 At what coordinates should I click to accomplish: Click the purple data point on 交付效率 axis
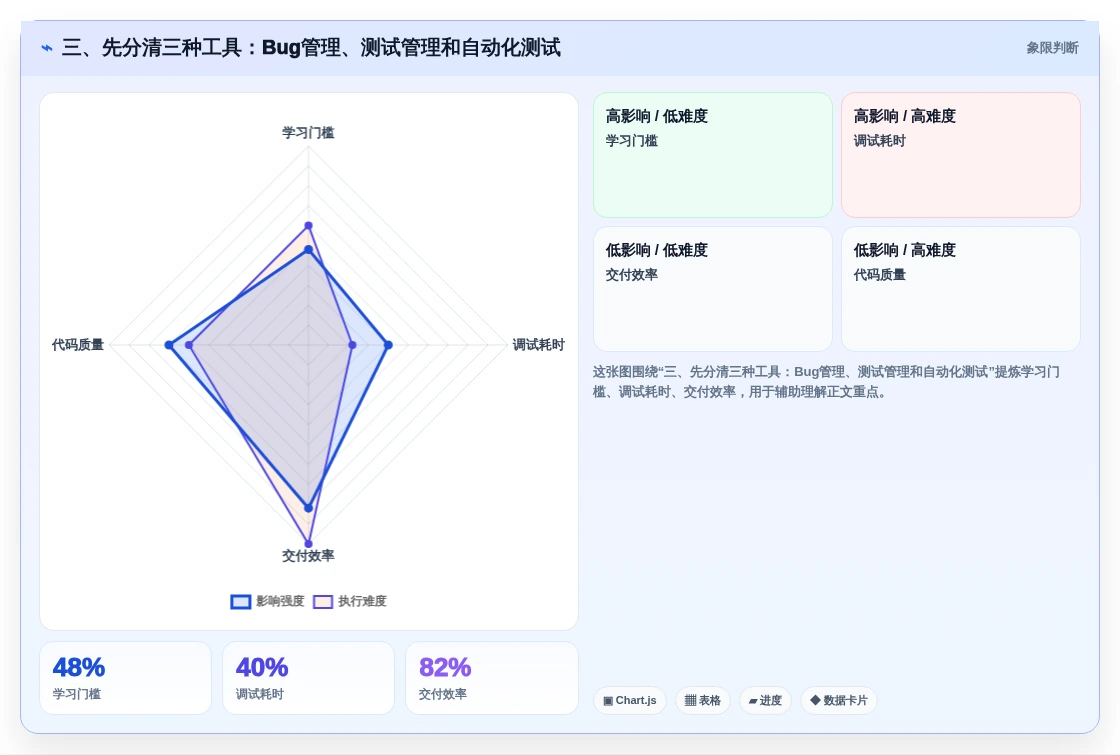tap(309, 544)
